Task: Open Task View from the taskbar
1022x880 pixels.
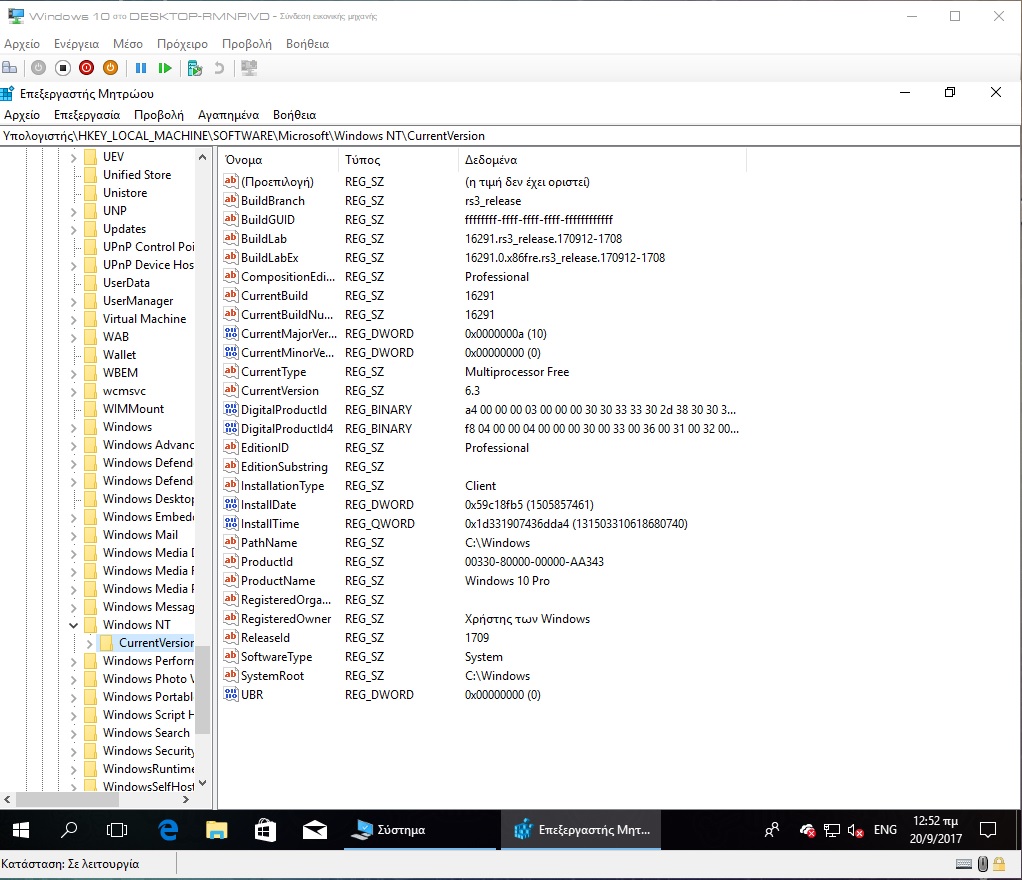Action: tap(117, 830)
